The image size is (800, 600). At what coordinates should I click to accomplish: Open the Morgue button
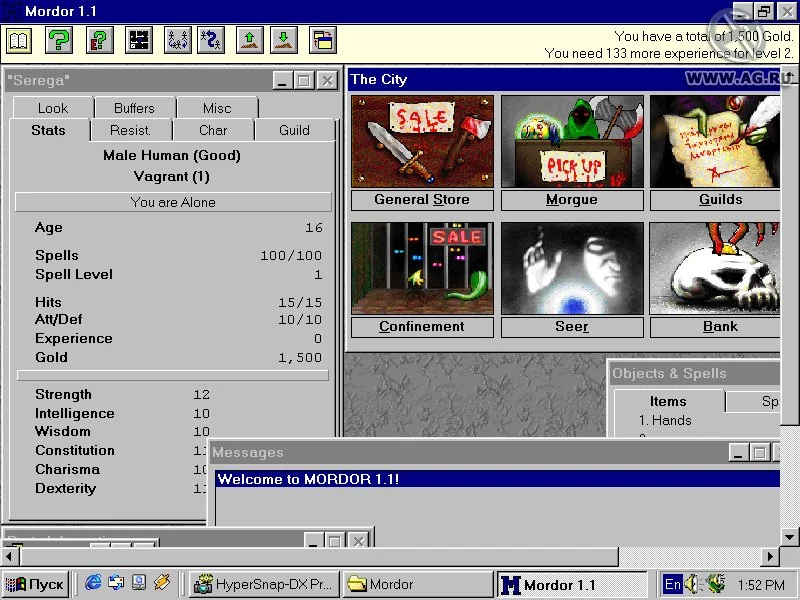pyautogui.click(x=572, y=200)
